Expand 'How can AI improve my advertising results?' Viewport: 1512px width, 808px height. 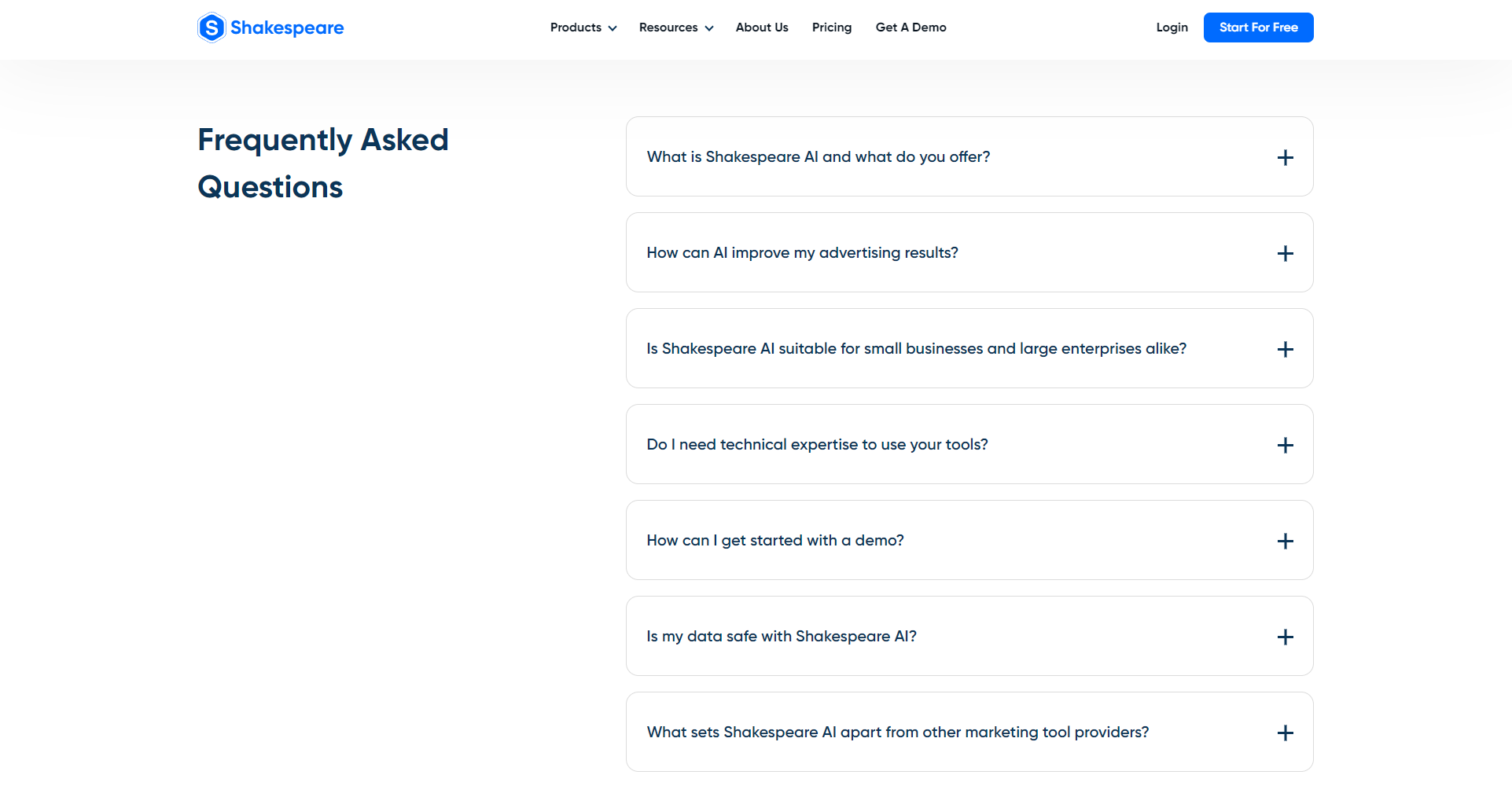802,253
